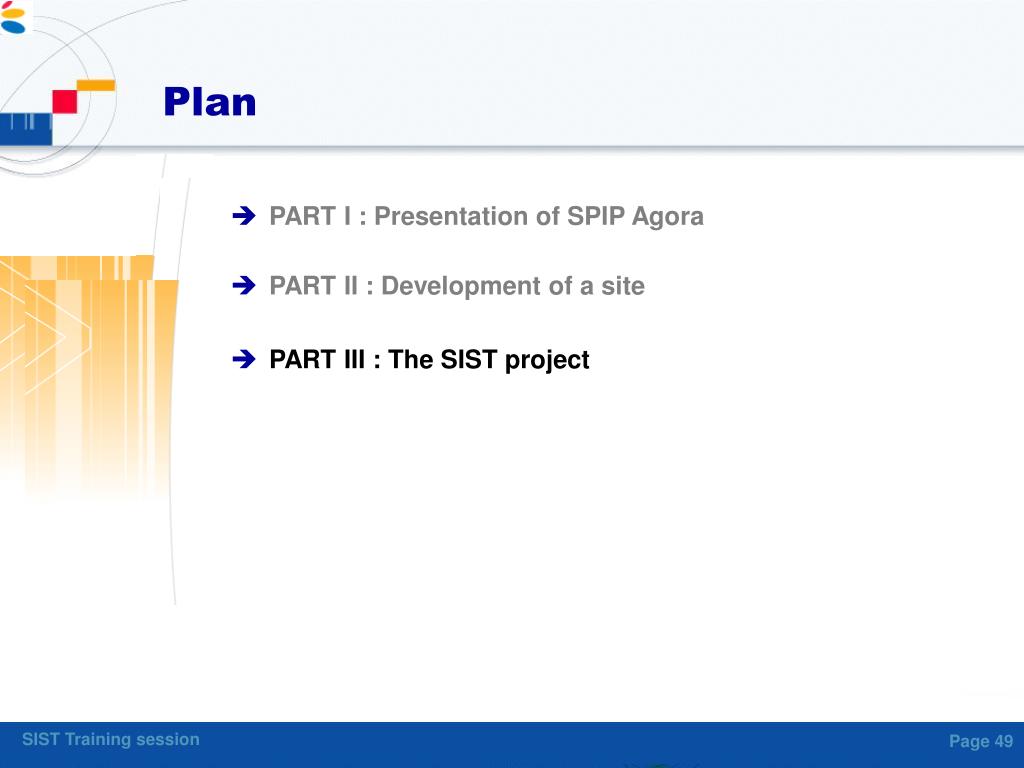
Task: Click the arrow bullet beside PART I
Action: (x=244, y=216)
